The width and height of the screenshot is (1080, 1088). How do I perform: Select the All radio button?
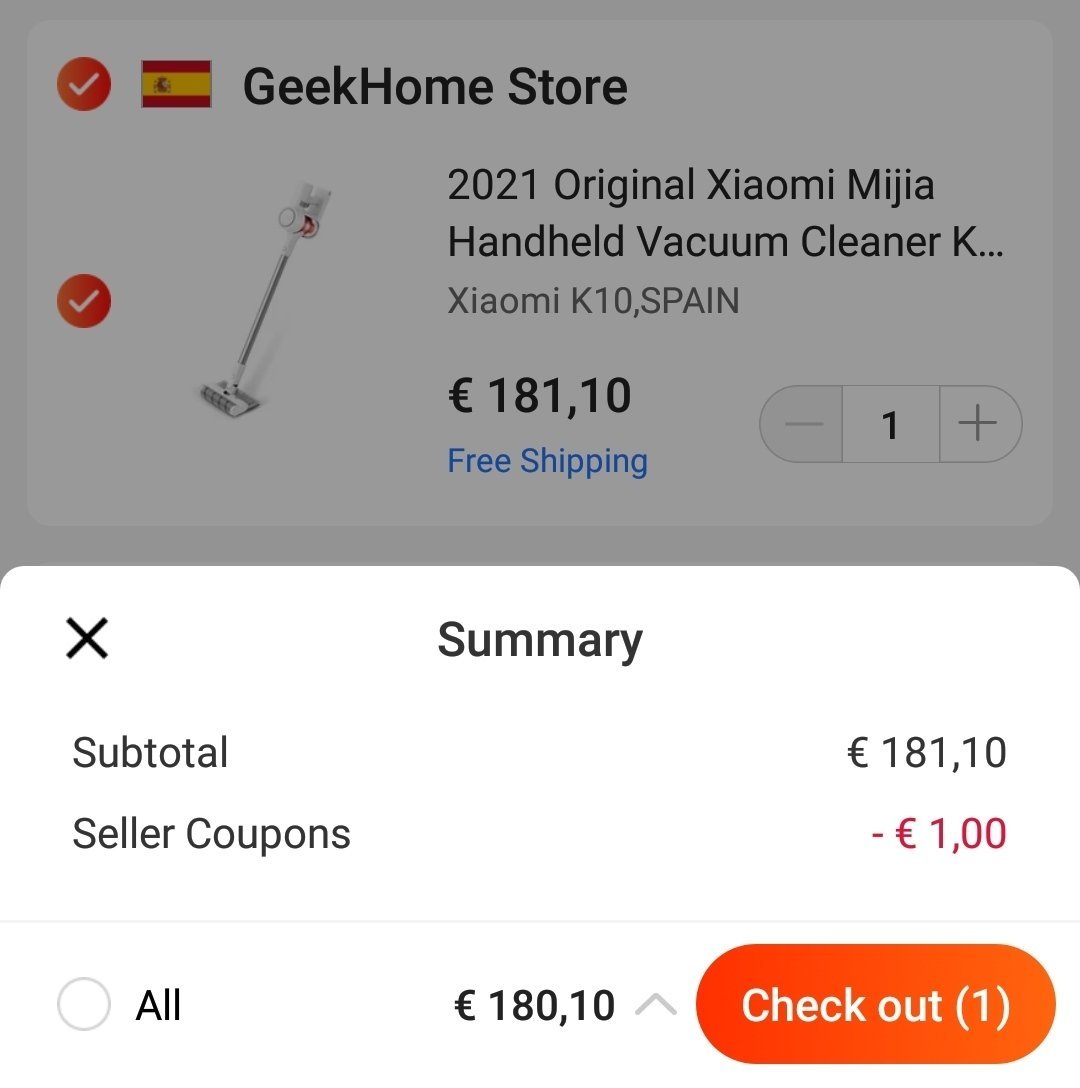pos(83,1003)
